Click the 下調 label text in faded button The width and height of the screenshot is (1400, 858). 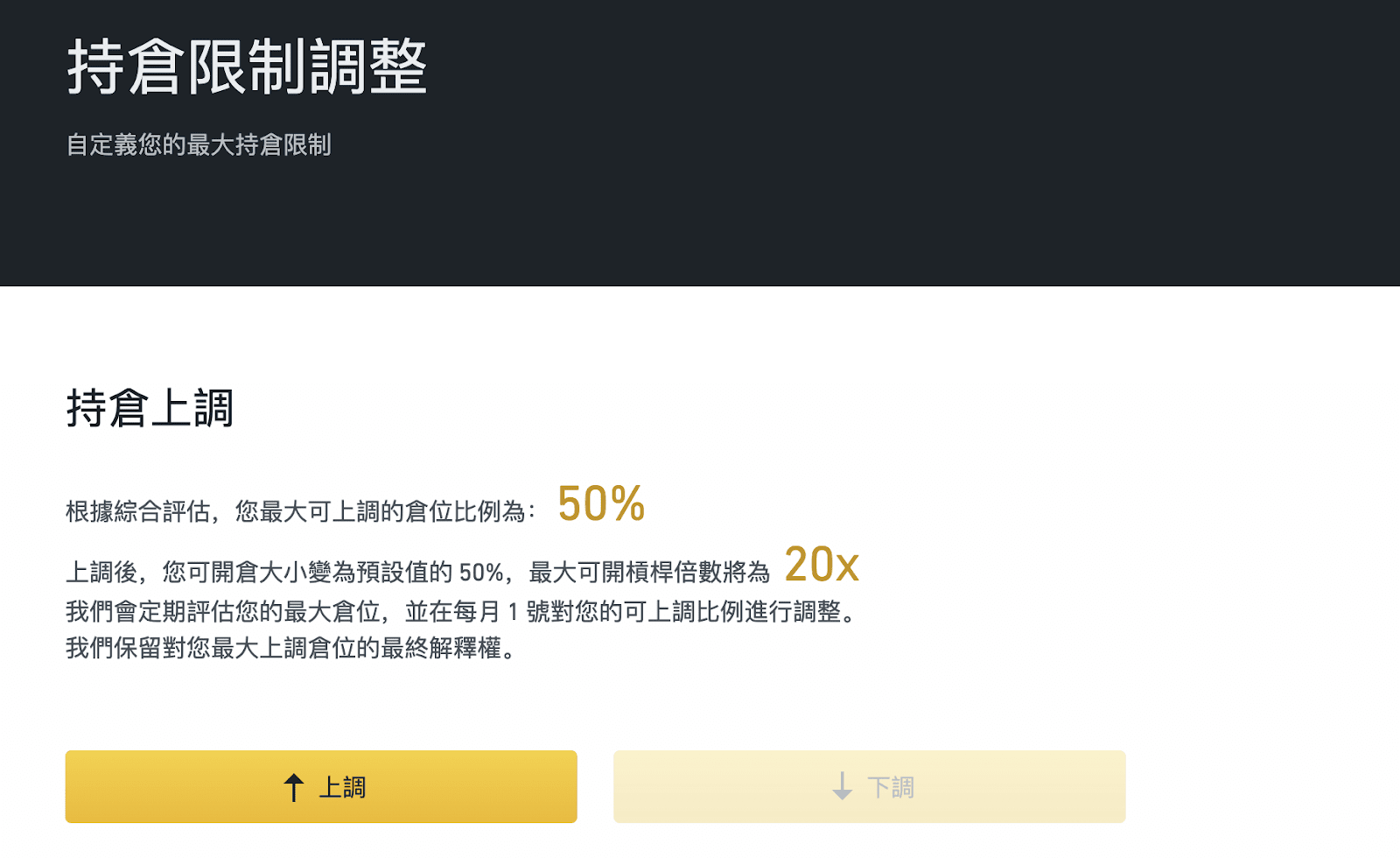coord(891,787)
